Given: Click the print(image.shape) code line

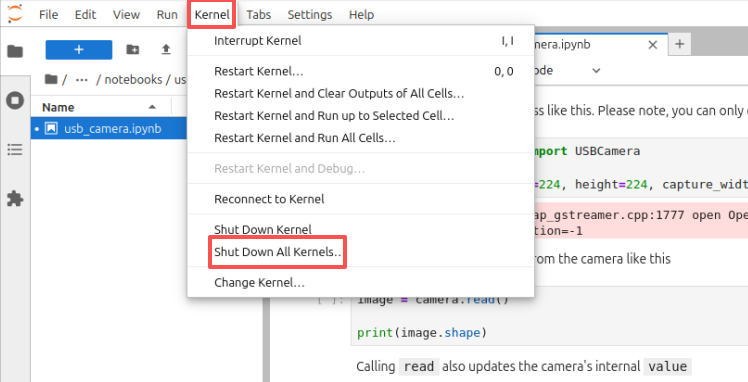Looking at the screenshot, I should coord(422,332).
